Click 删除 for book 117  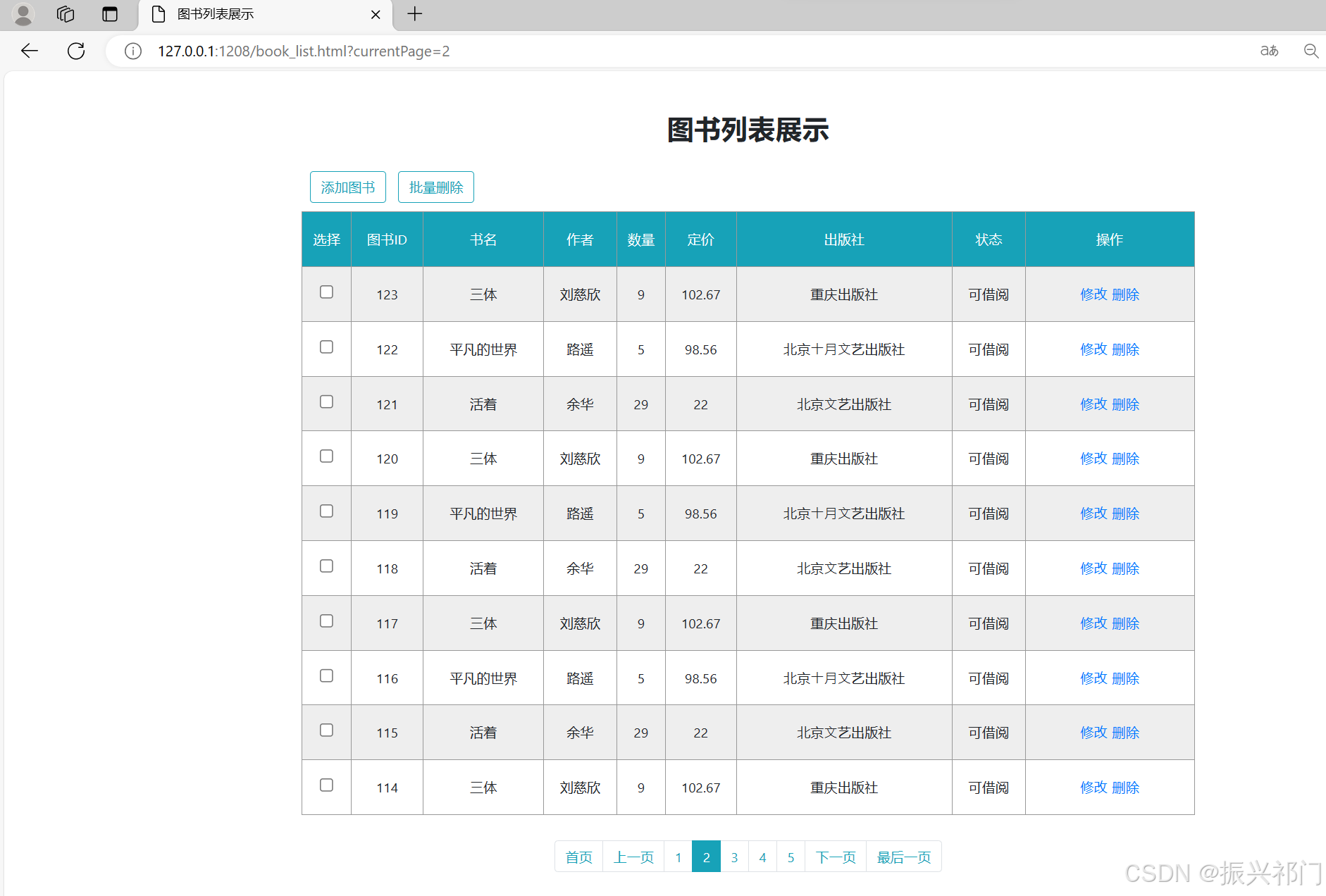click(1126, 623)
